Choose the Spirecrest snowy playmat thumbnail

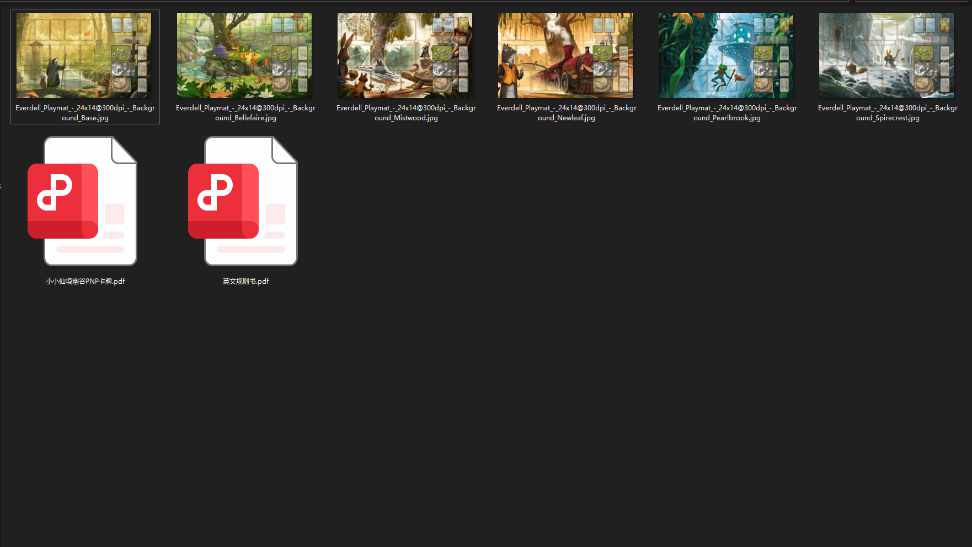point(886,55)
